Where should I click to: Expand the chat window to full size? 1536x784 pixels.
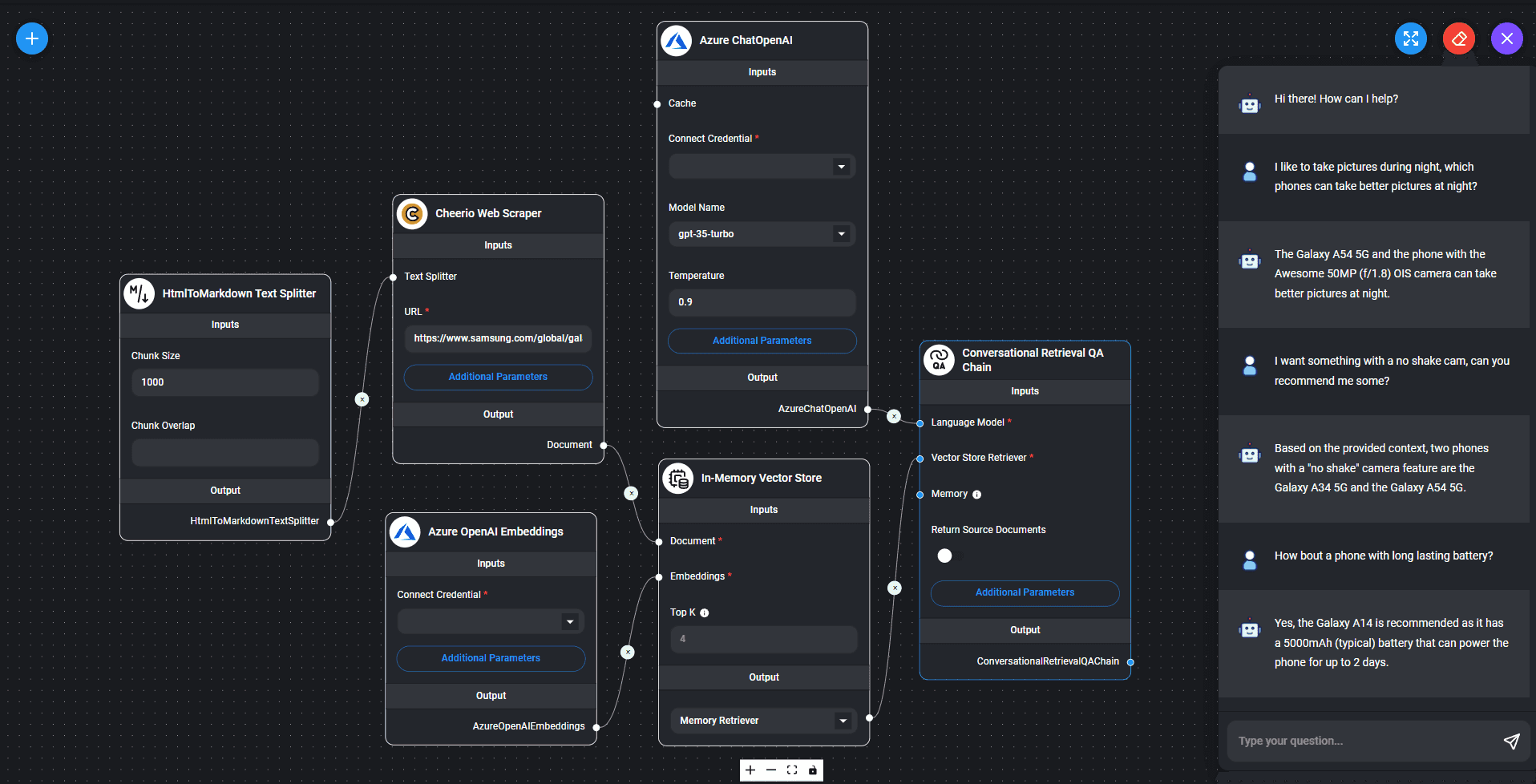tap(1411, 38)
